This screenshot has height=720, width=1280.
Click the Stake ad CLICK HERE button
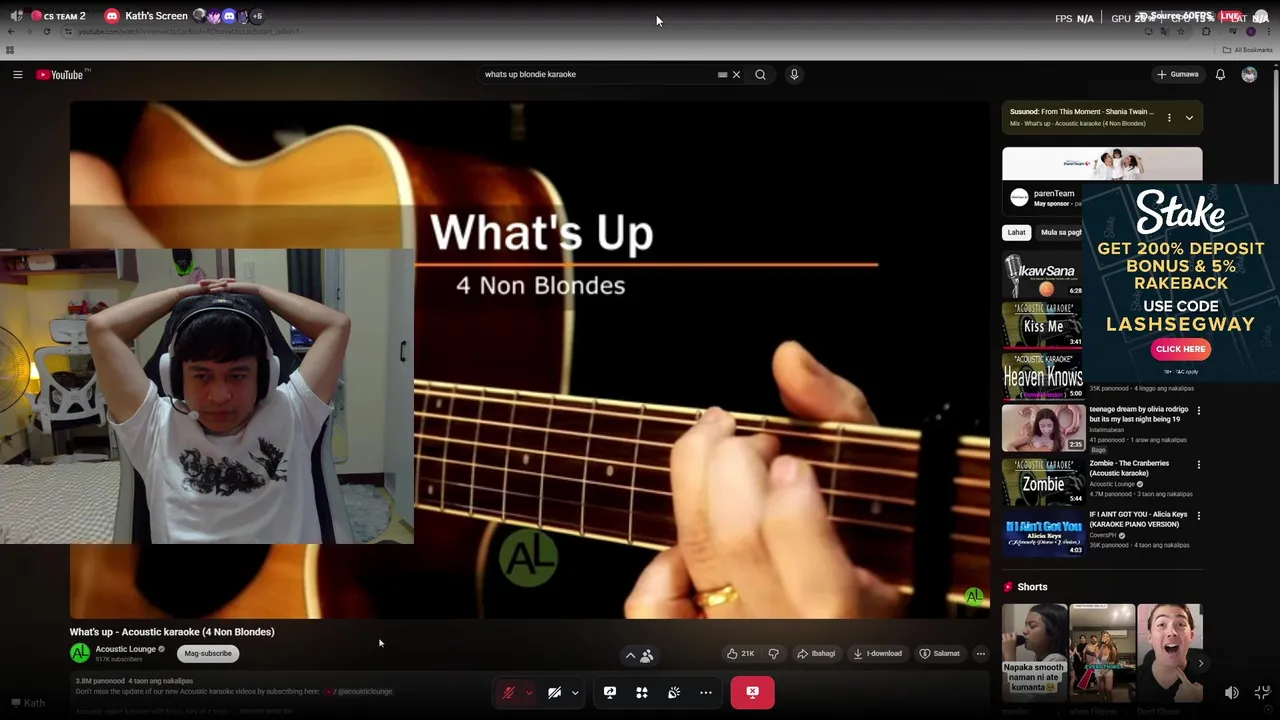point(1180,349)
